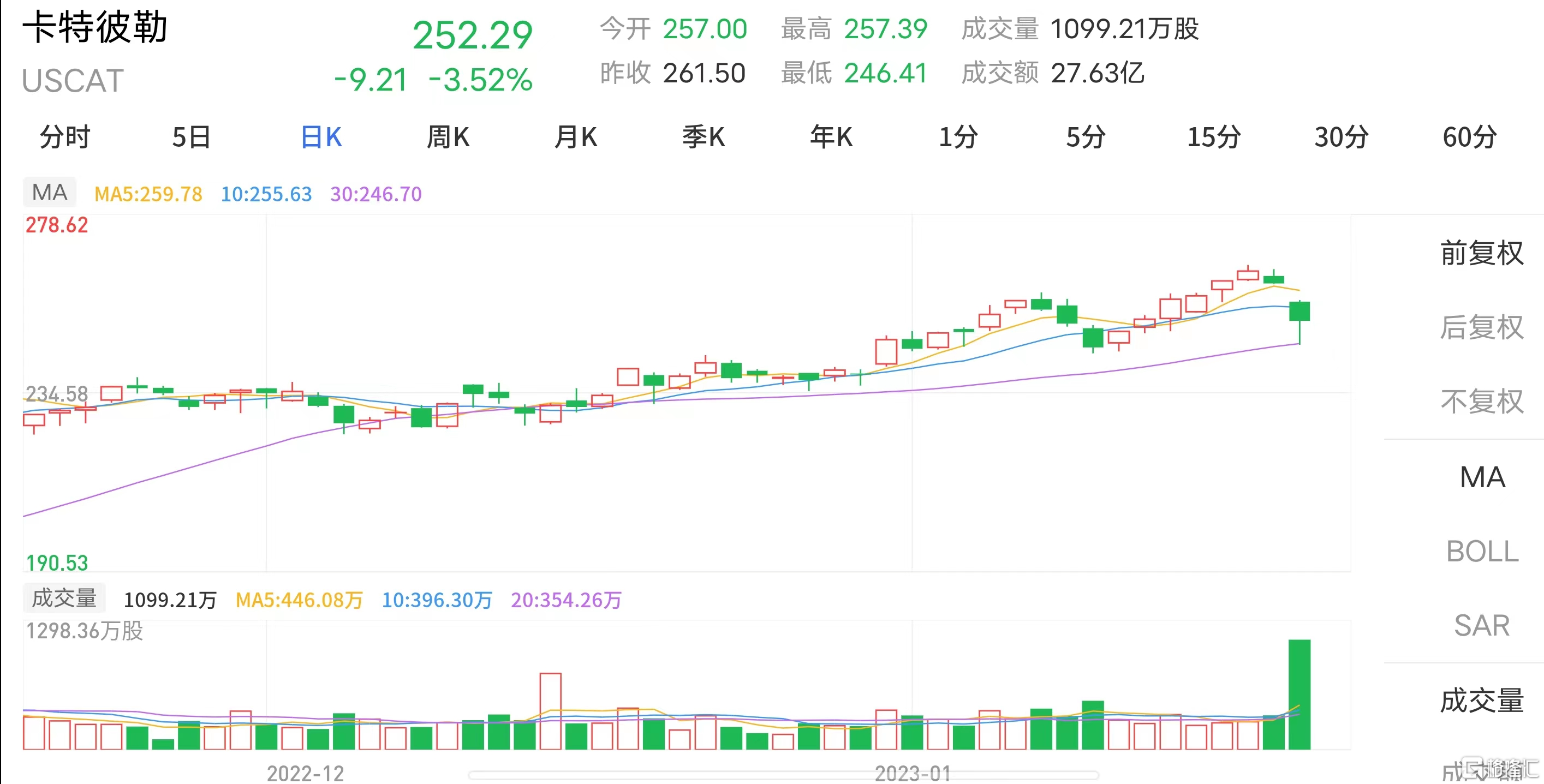Viewport: 1544px width, 784px height.
Task: Click the 2022-12 date axis label
Action: click(x=305, y=773)
